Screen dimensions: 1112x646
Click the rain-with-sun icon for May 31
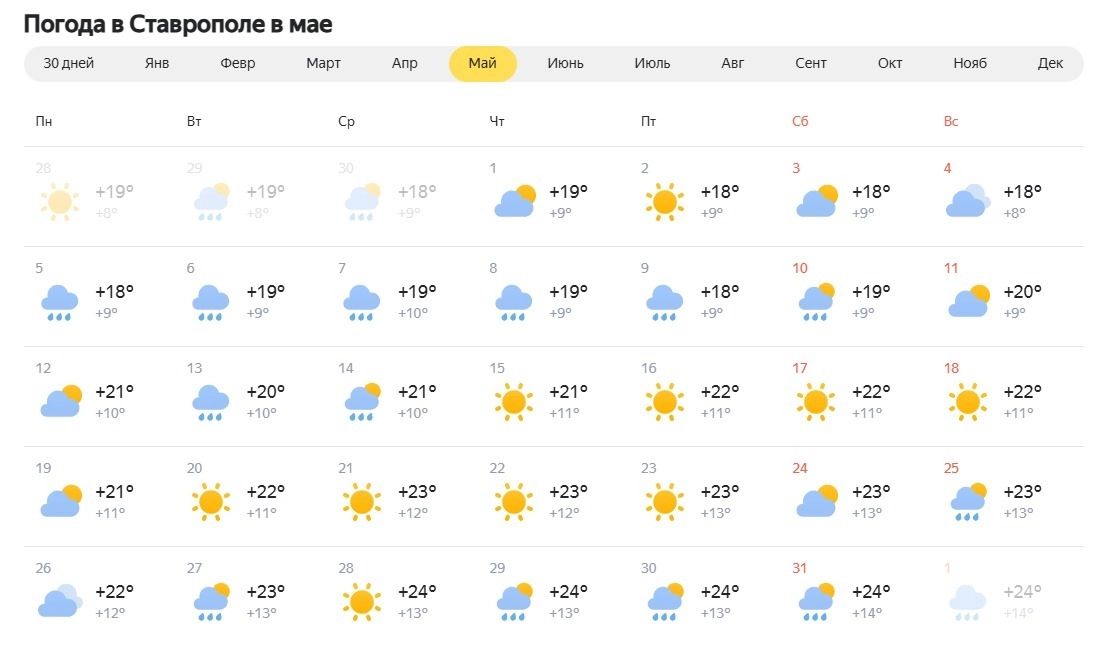click(x=816, y=602)
